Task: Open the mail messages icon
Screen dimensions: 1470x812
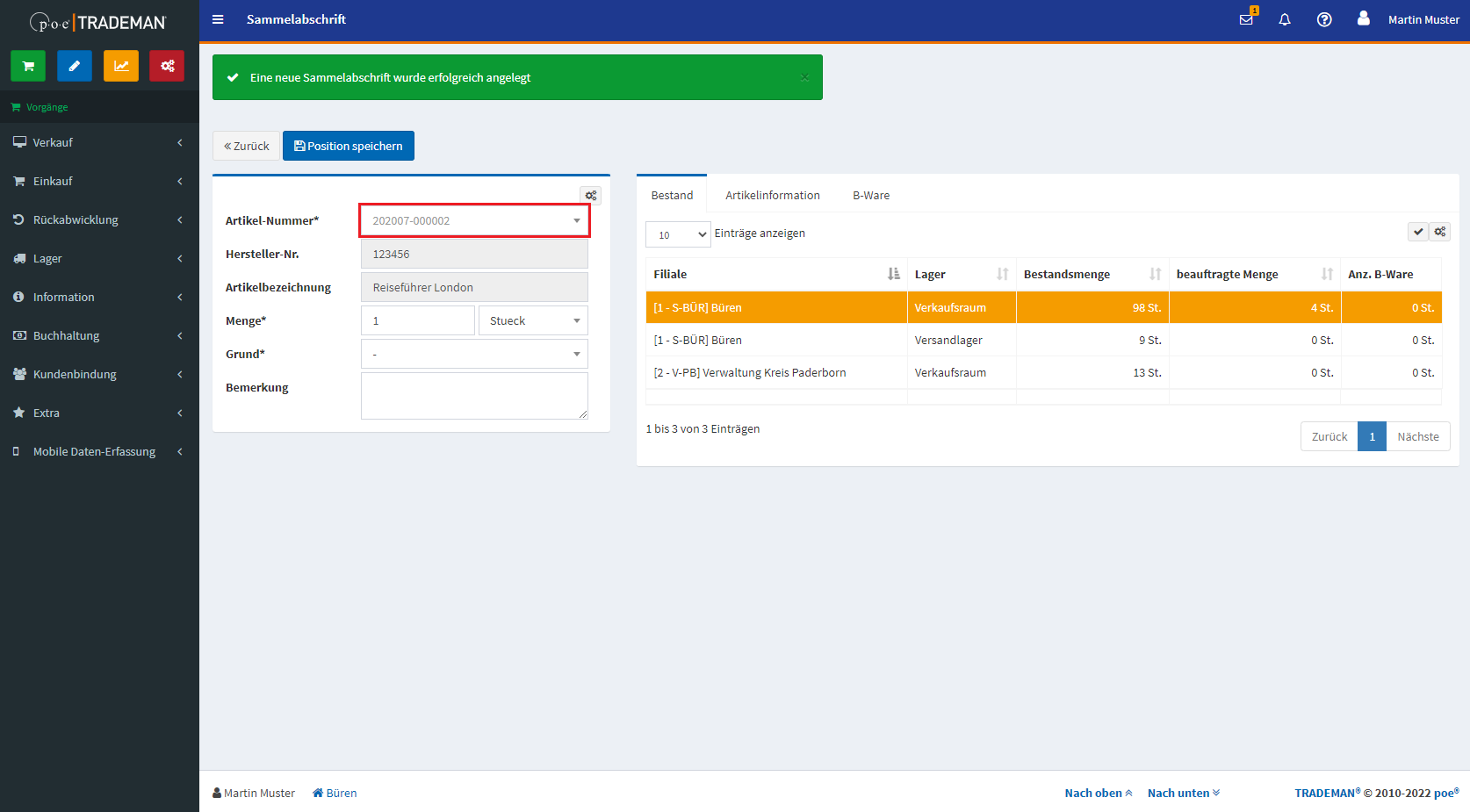Action: click(1246, 19)
